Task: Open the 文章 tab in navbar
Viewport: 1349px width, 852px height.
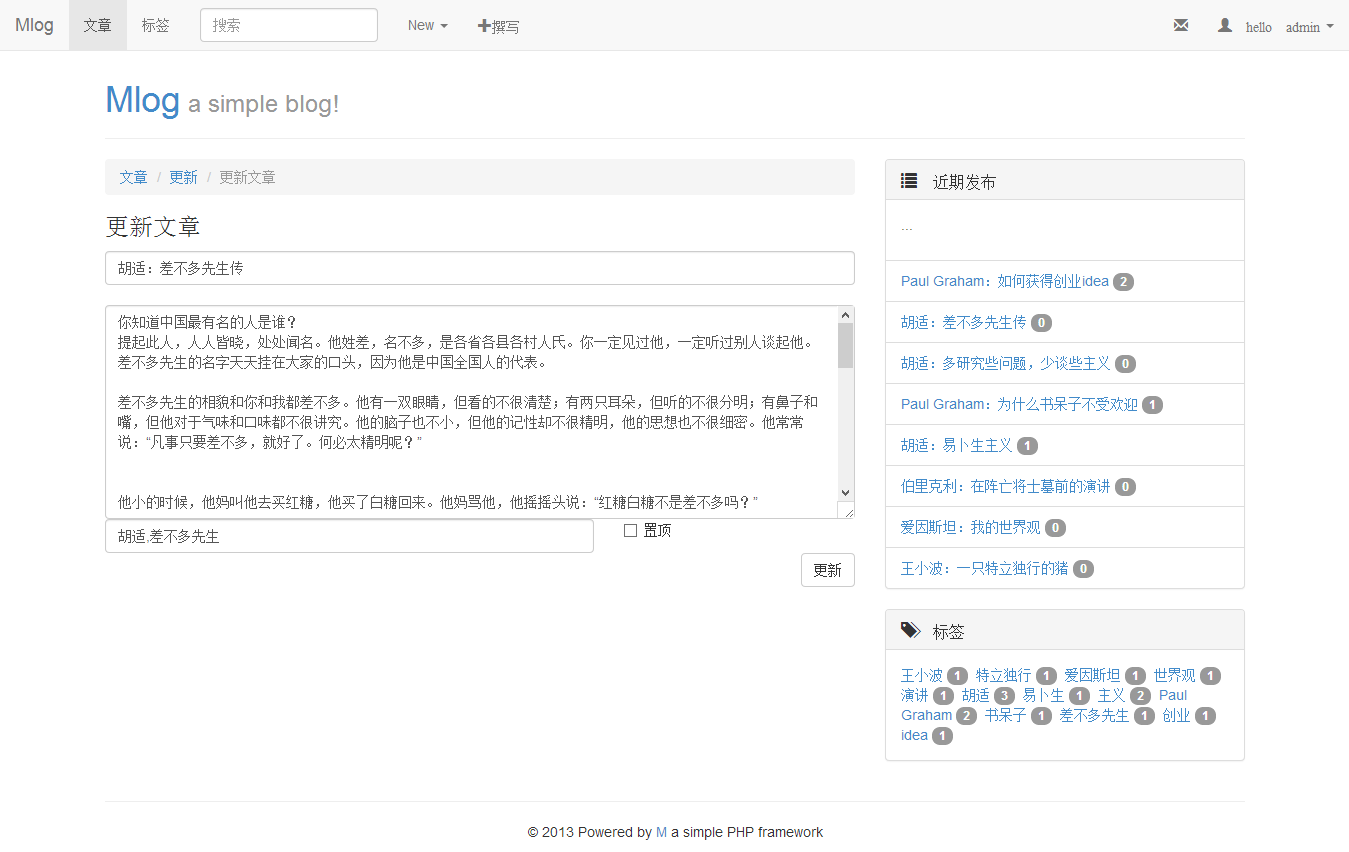Action: 98,26
